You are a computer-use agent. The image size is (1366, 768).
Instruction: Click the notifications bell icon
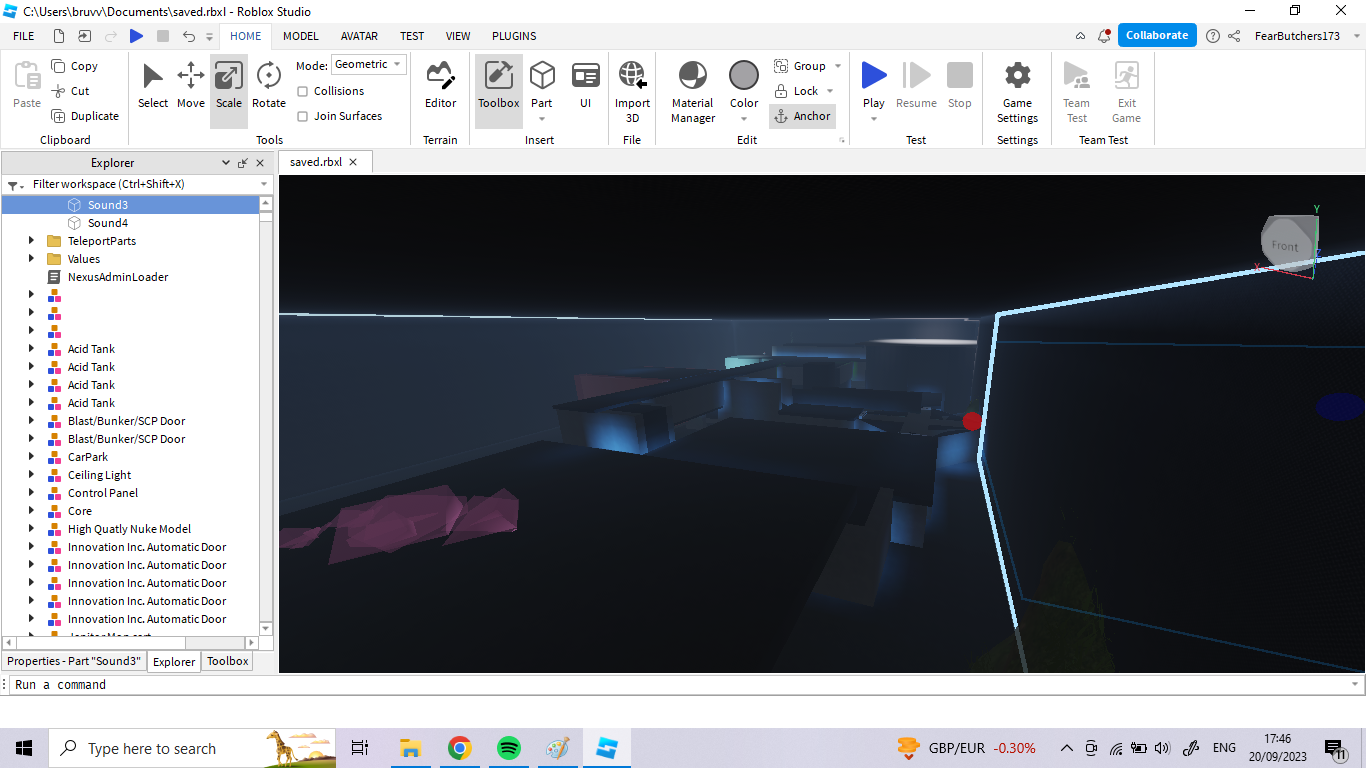tap(1104, 36)
